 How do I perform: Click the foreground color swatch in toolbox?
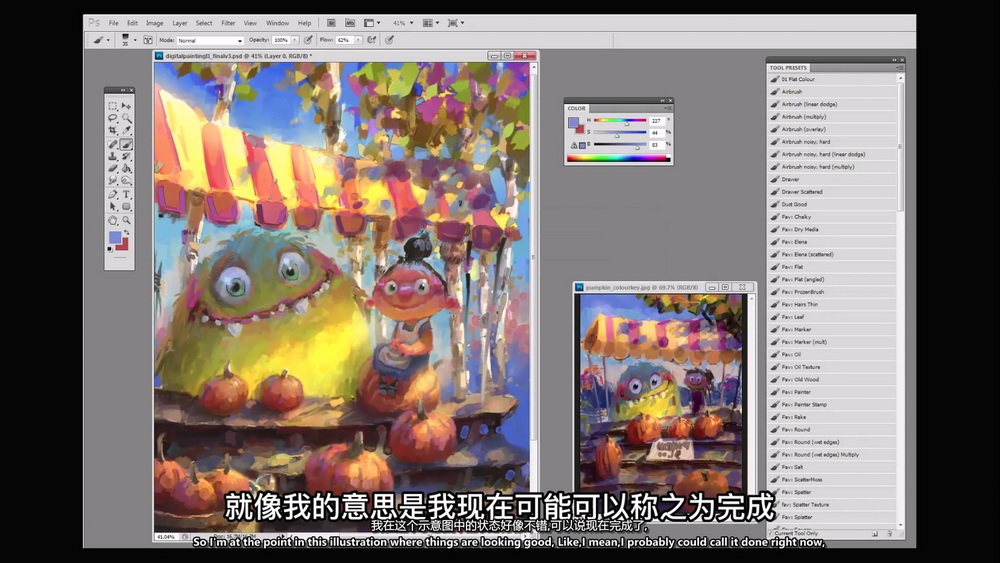coord(114,237)
